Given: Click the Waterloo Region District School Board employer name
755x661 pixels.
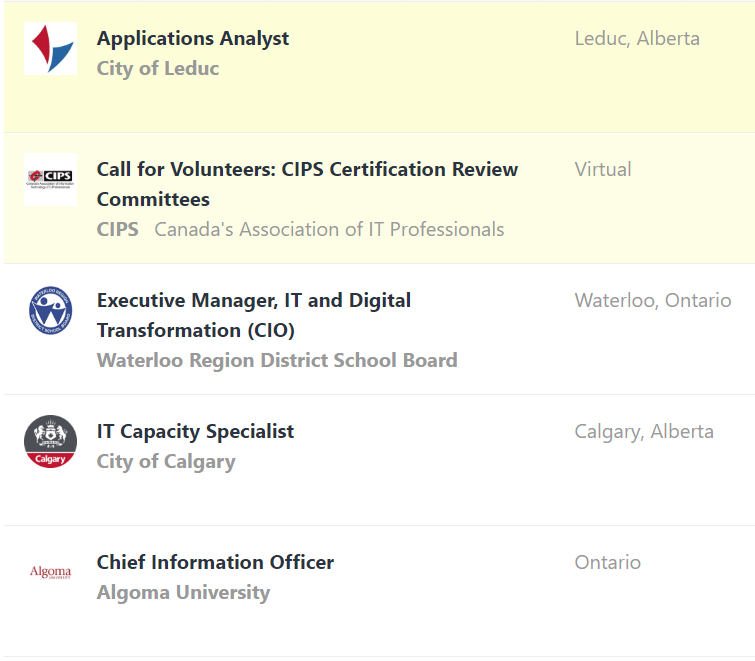Looking at the screenshot, I should click(x=277, y=361).
